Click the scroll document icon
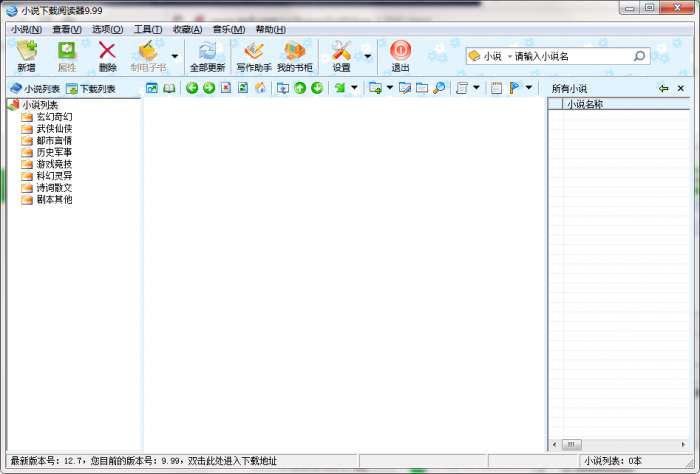The width and height of the screenshot is (700, 474). click(x=462, y=88)
